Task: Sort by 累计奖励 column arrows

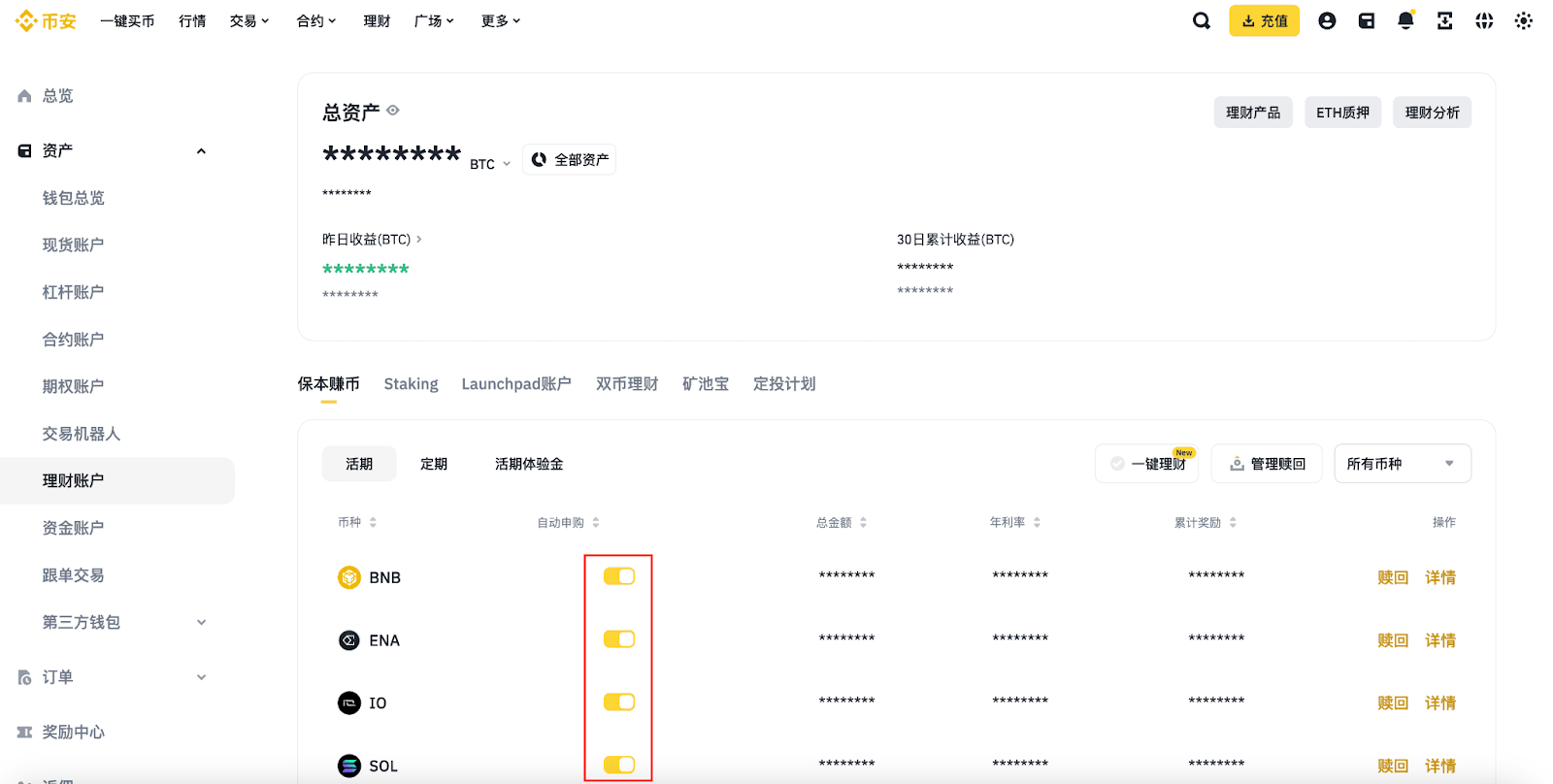Action: (x=1233, y=522)
